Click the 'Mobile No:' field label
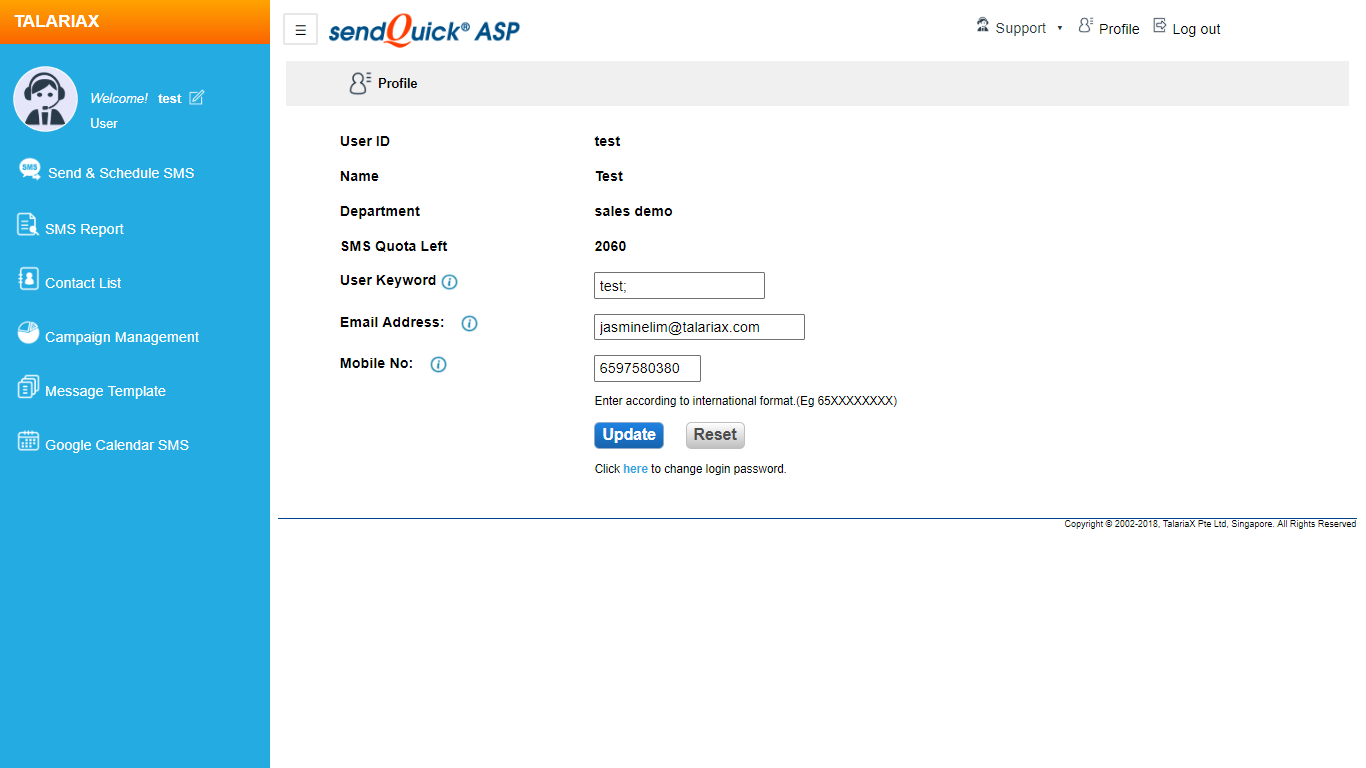Screen dimensions: 1366x768 [x=376, y=363]
